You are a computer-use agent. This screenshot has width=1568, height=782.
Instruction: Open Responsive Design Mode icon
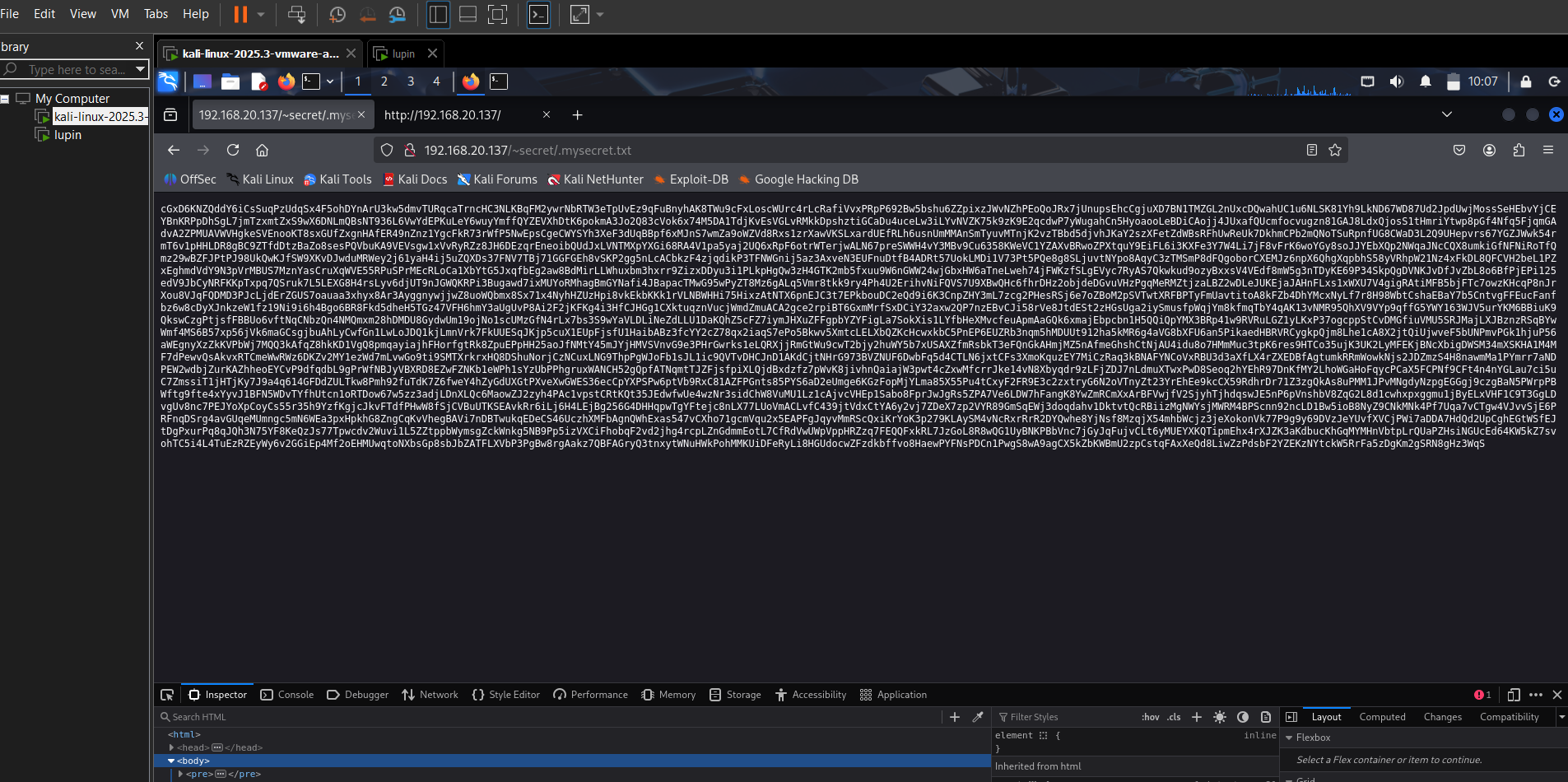tap(1513, 695)
